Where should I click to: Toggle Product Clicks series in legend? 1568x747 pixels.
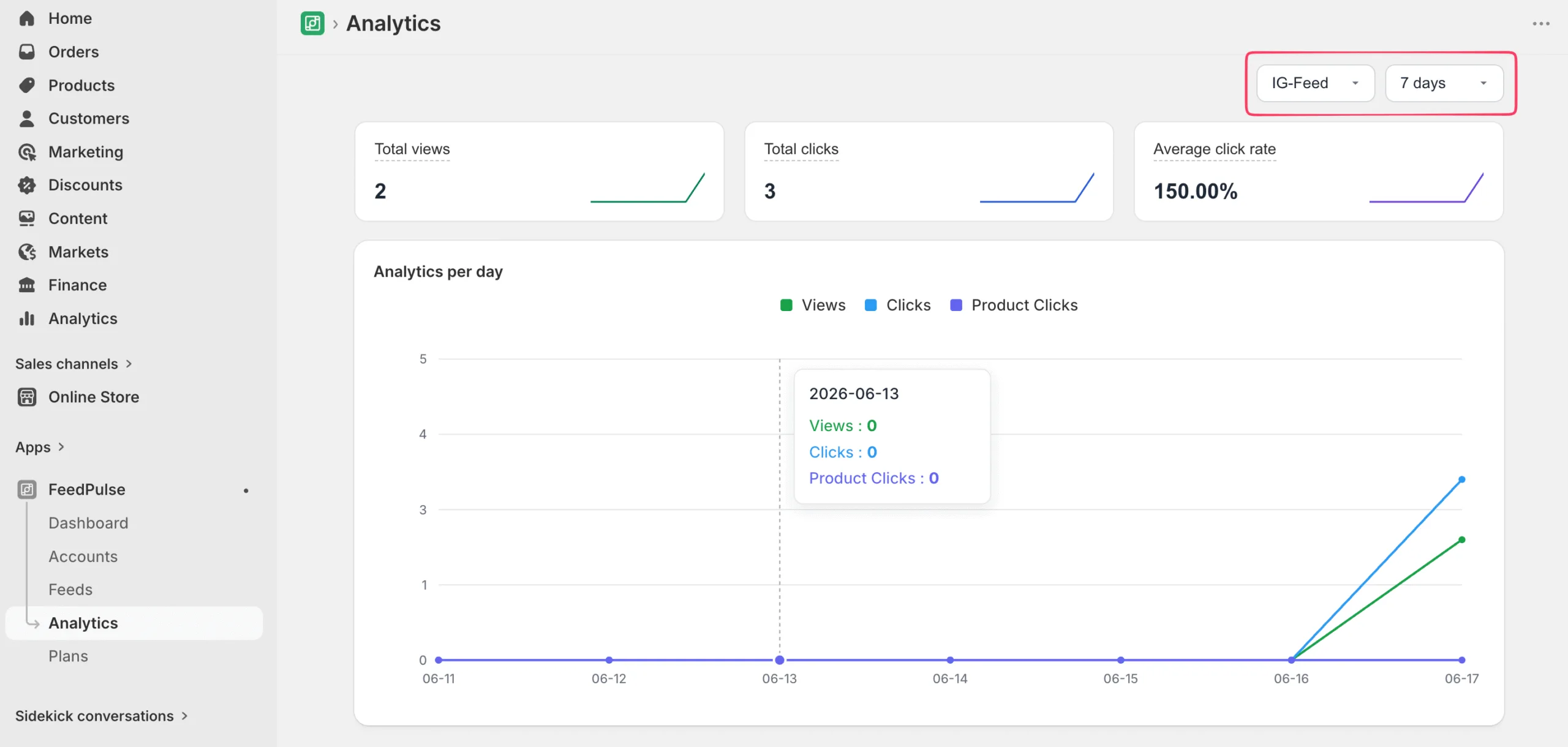[1014, 305]
